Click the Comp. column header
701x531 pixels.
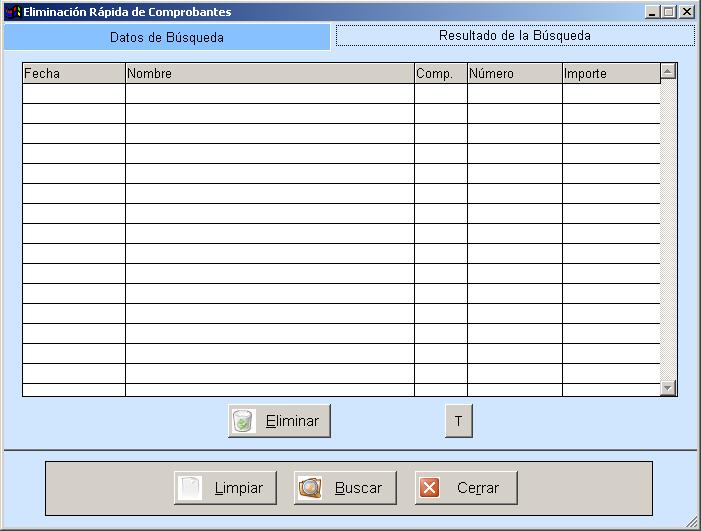pos(440,73)
